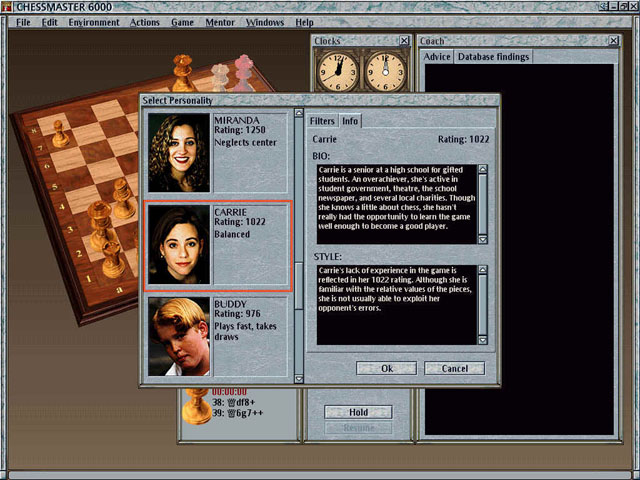Click STYLE text scroll up arrow
The height and width of the screenshot is (480, 640).
click(482, 269)
